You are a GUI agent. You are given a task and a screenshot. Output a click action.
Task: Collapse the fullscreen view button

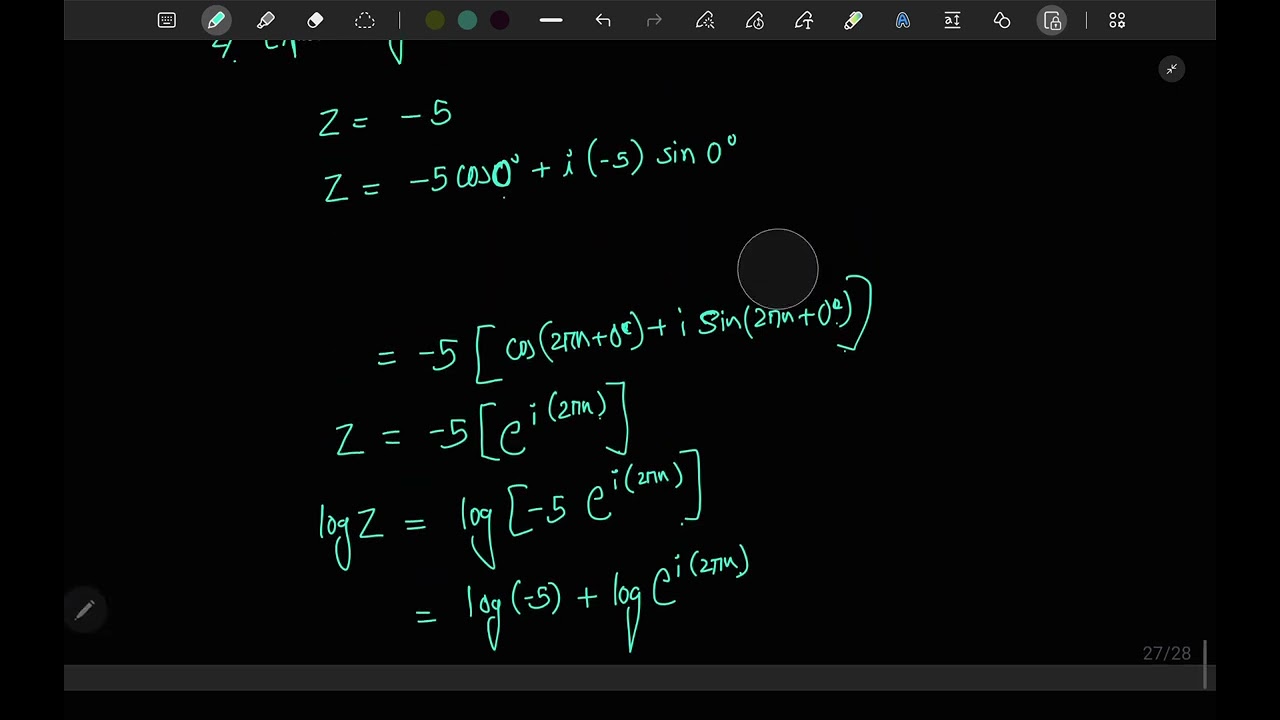(x=1171, y=69)
